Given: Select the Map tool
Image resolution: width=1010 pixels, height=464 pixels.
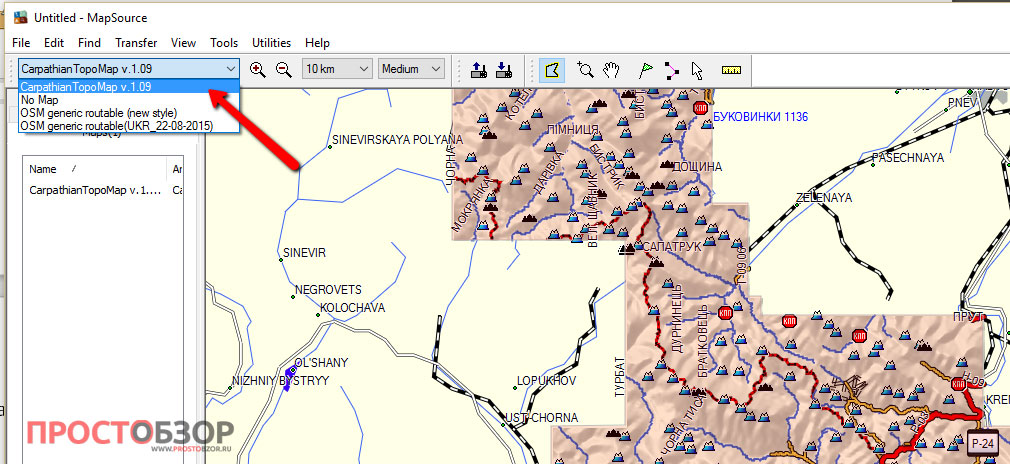Looking at the screenshot, I should 552,69.
